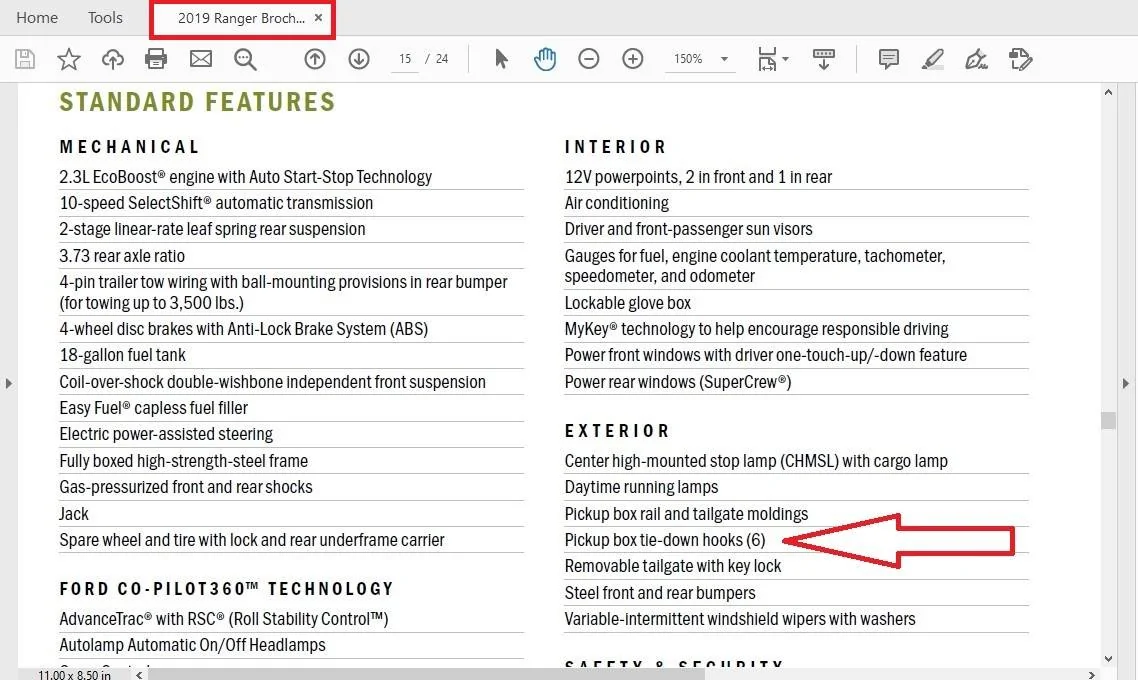Viewport: 1138px width, 680px height.
Task: Click 'Lockable glove box' line
Action: tap(628, 303)
